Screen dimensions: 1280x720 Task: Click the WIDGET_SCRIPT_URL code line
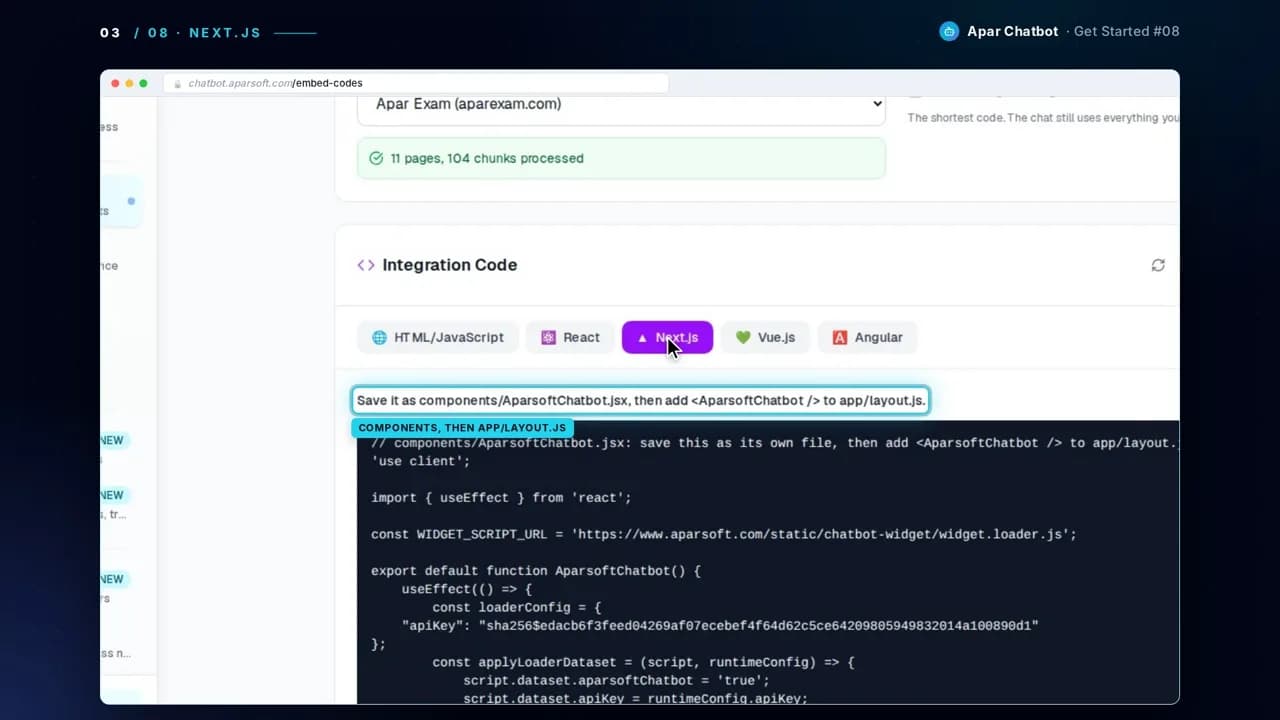click(724, 534)
